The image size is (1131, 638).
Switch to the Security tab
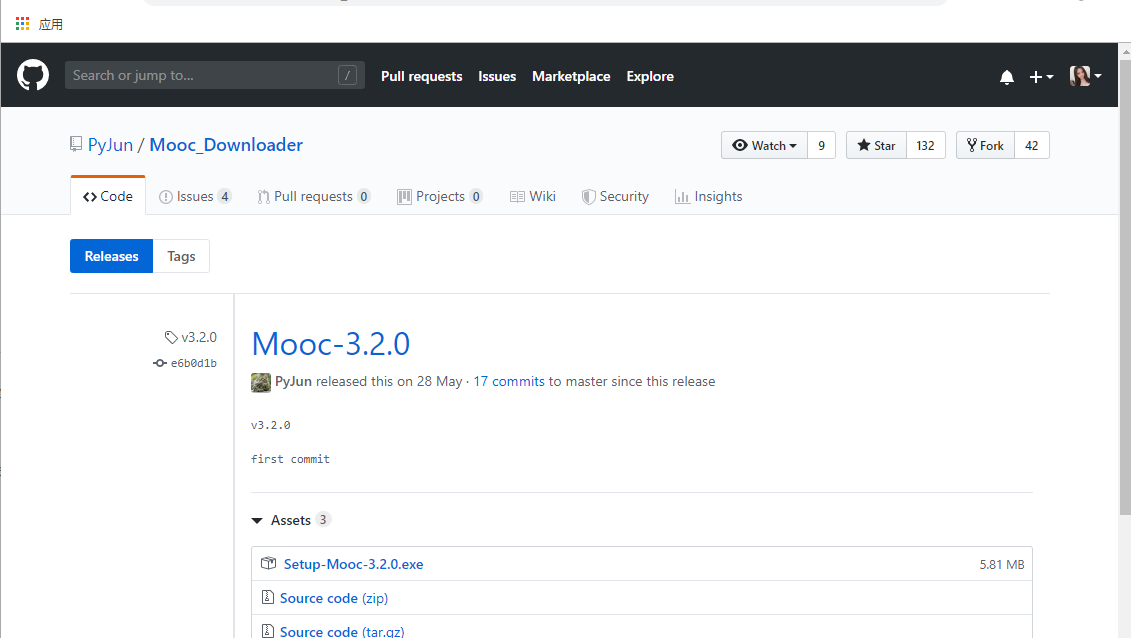pos(615,196)
